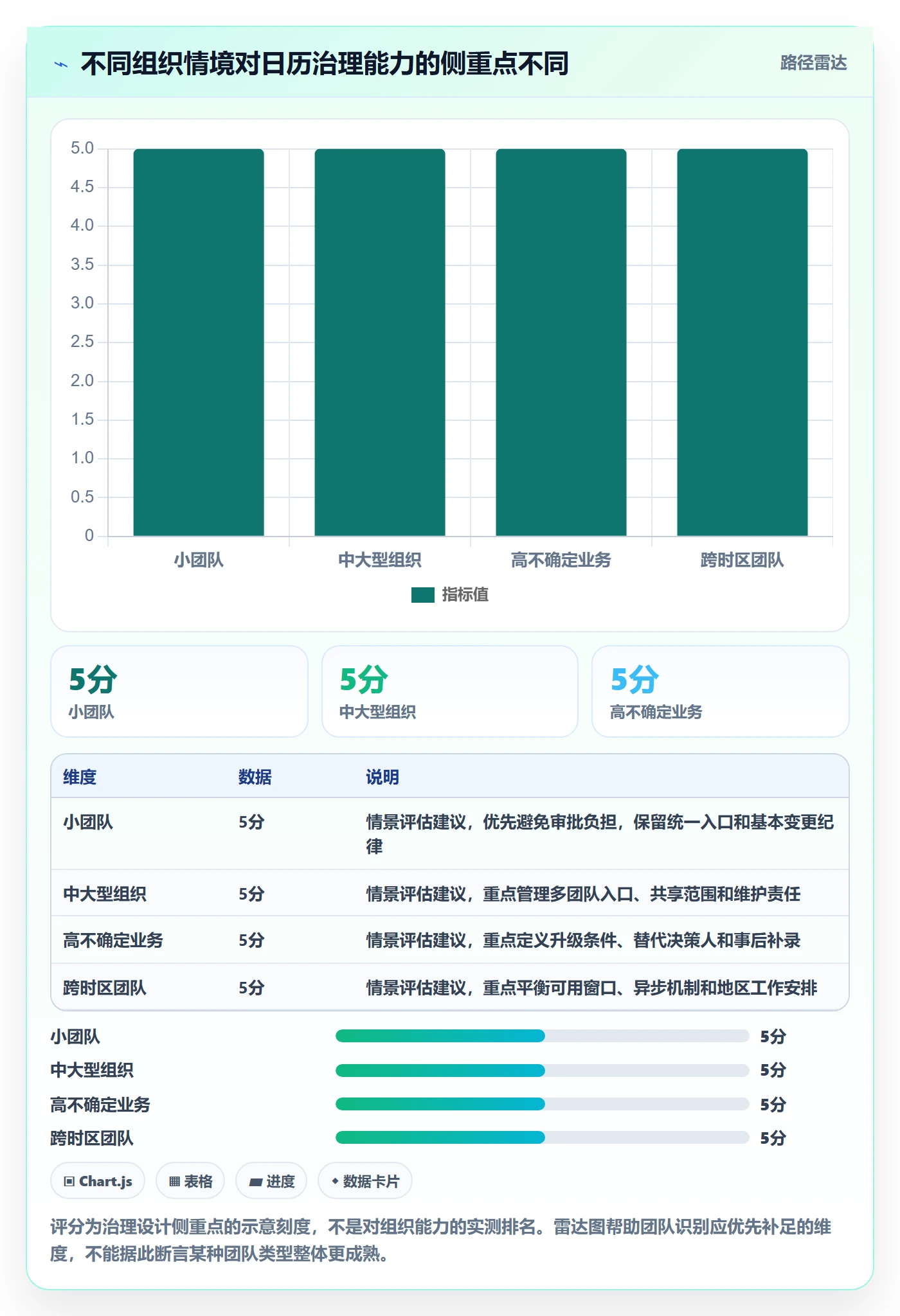Screen dimensions: 900x1316
Task: Click the 路径雷达 label in header
Action: pos(813,63)
